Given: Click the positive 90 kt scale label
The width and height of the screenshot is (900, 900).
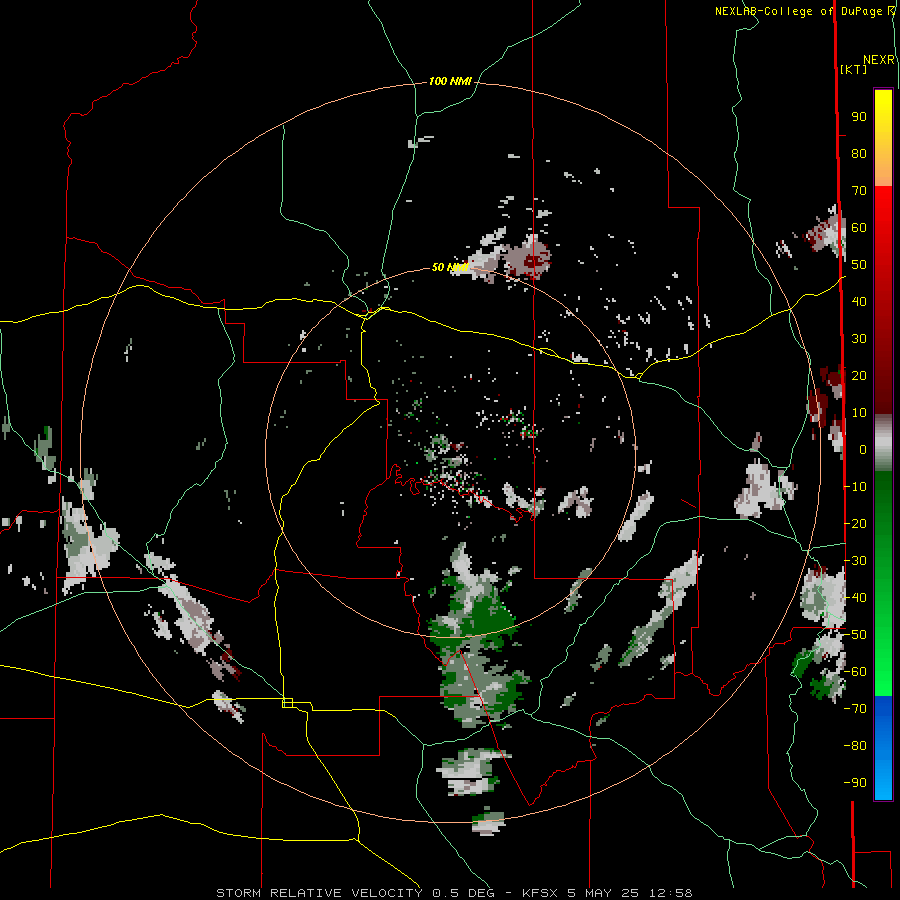Looking at the screenshot, I should [x=859, y=117].
